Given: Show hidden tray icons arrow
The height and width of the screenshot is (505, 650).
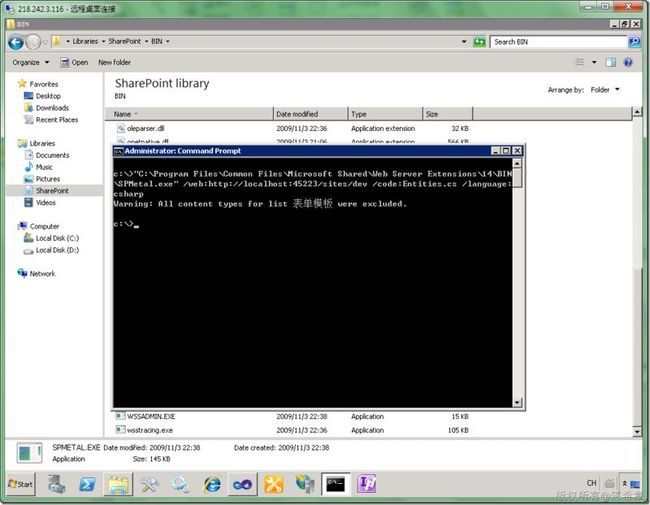Looking at the screenshot, I should click(x=624, y=483).
